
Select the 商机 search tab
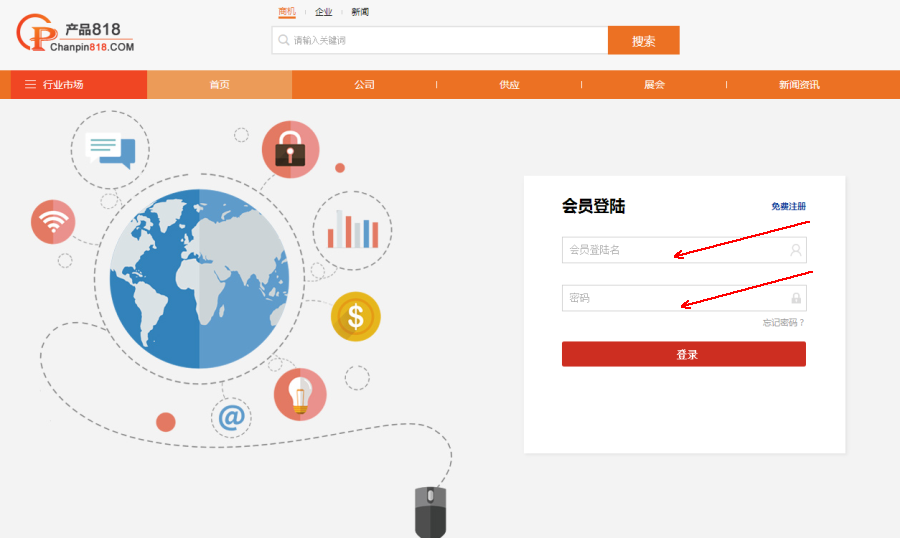pos(287,12)
